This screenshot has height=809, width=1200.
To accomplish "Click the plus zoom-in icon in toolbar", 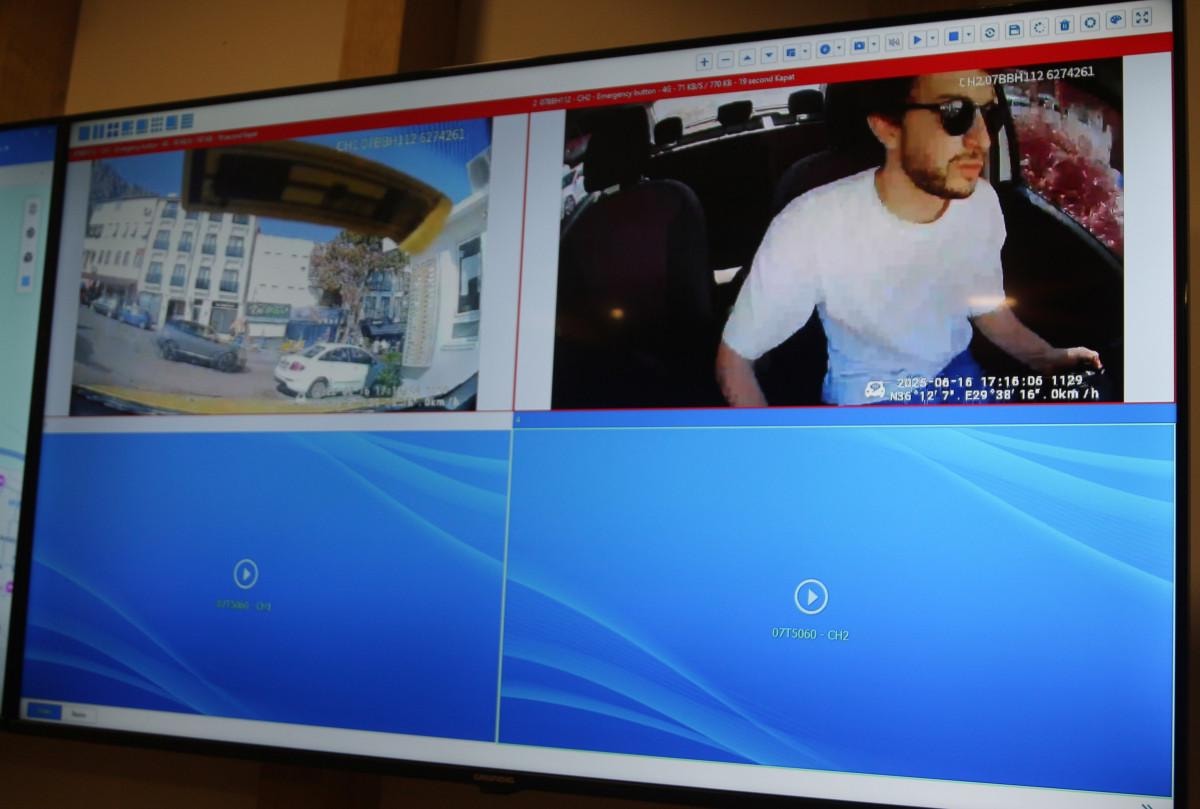I will click(704, 60).
